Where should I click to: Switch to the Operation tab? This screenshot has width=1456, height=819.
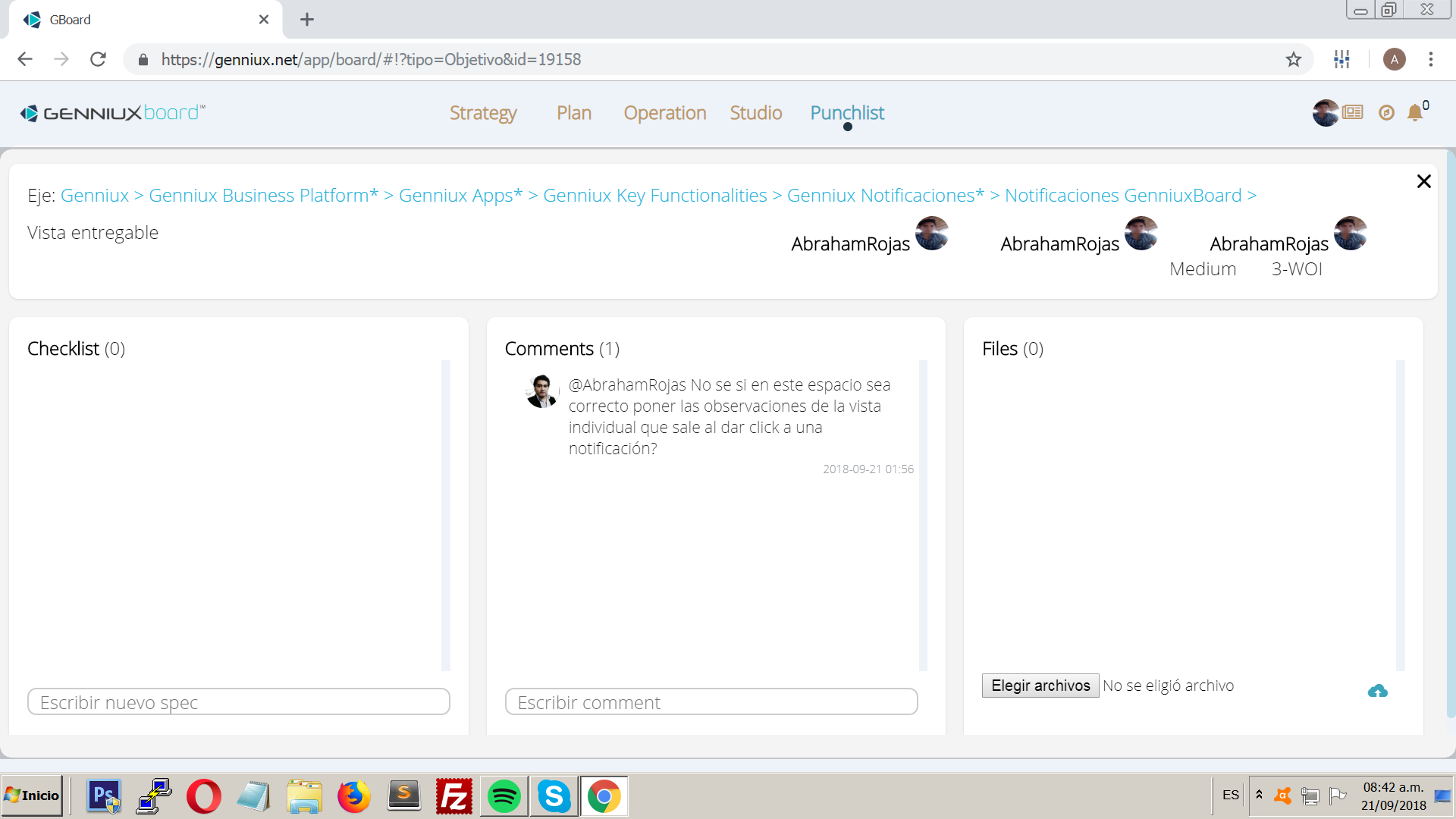665,113
